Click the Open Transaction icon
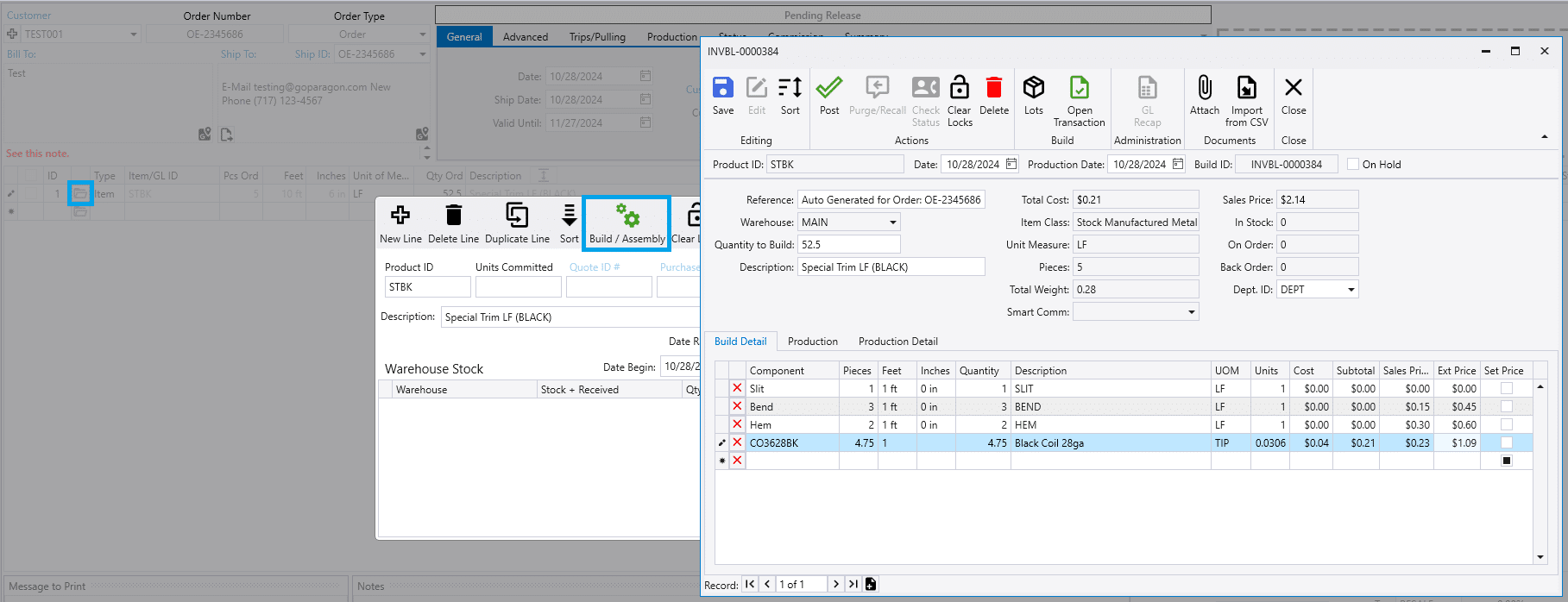The image size is (1568, 602). click(x=1079, y=88)
